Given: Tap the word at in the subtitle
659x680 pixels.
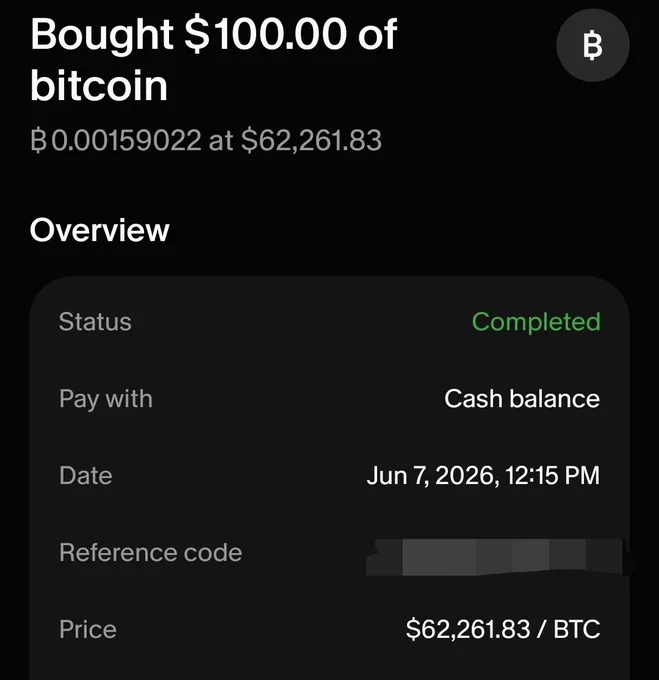Looking at the screenshot, I should 221,141.
